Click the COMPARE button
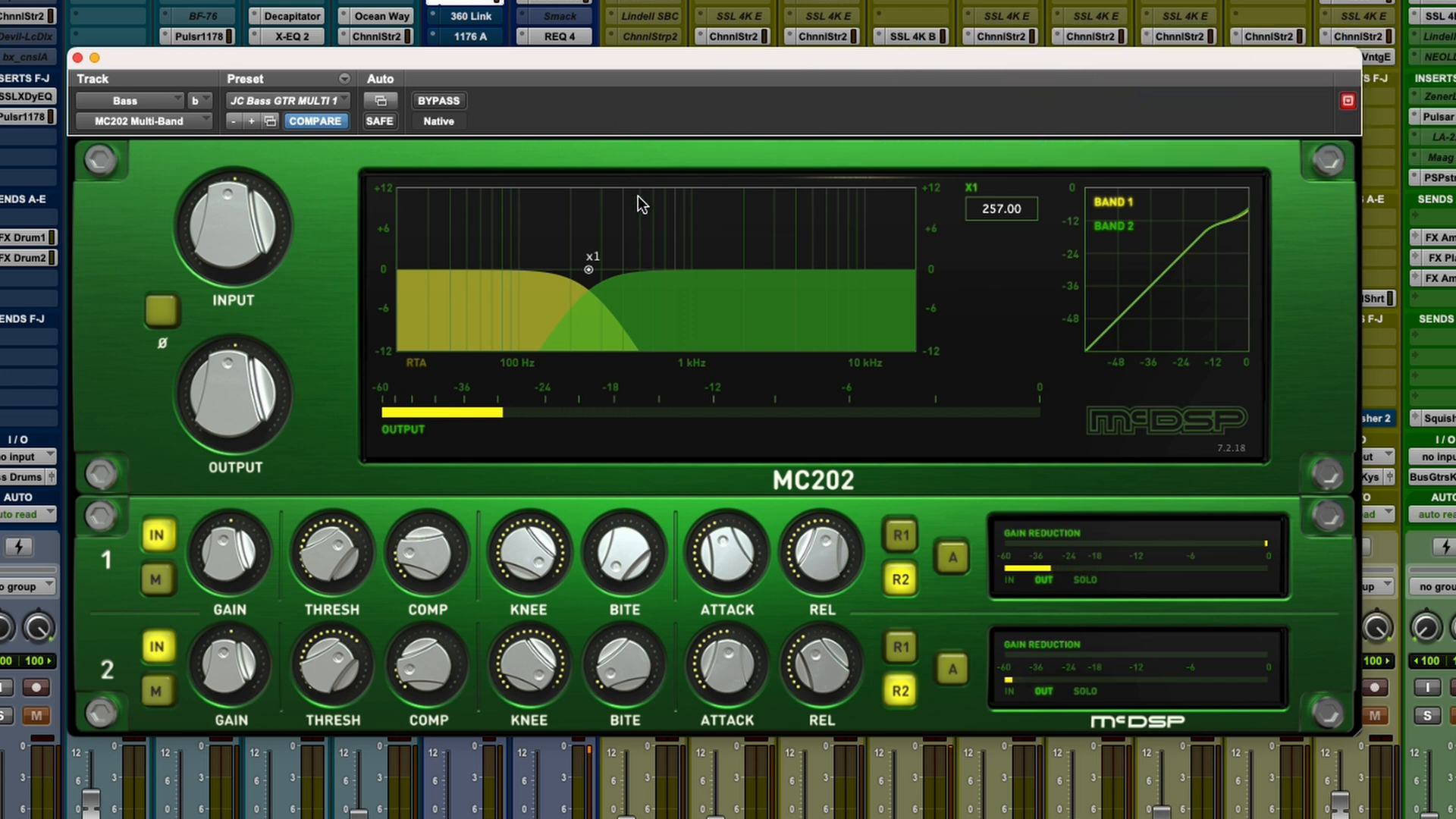This screenshot has height=819, width=1456. 315,121
